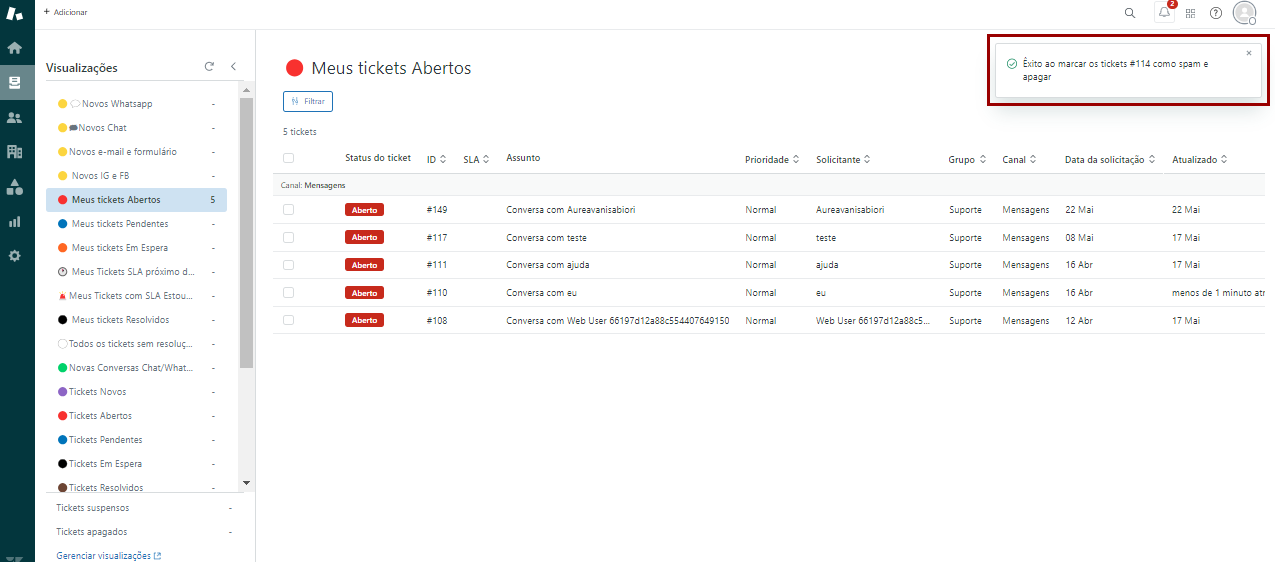Sort tickets by Data da solicitação
Viewport: 1275px width, 562px height.
1110,160
